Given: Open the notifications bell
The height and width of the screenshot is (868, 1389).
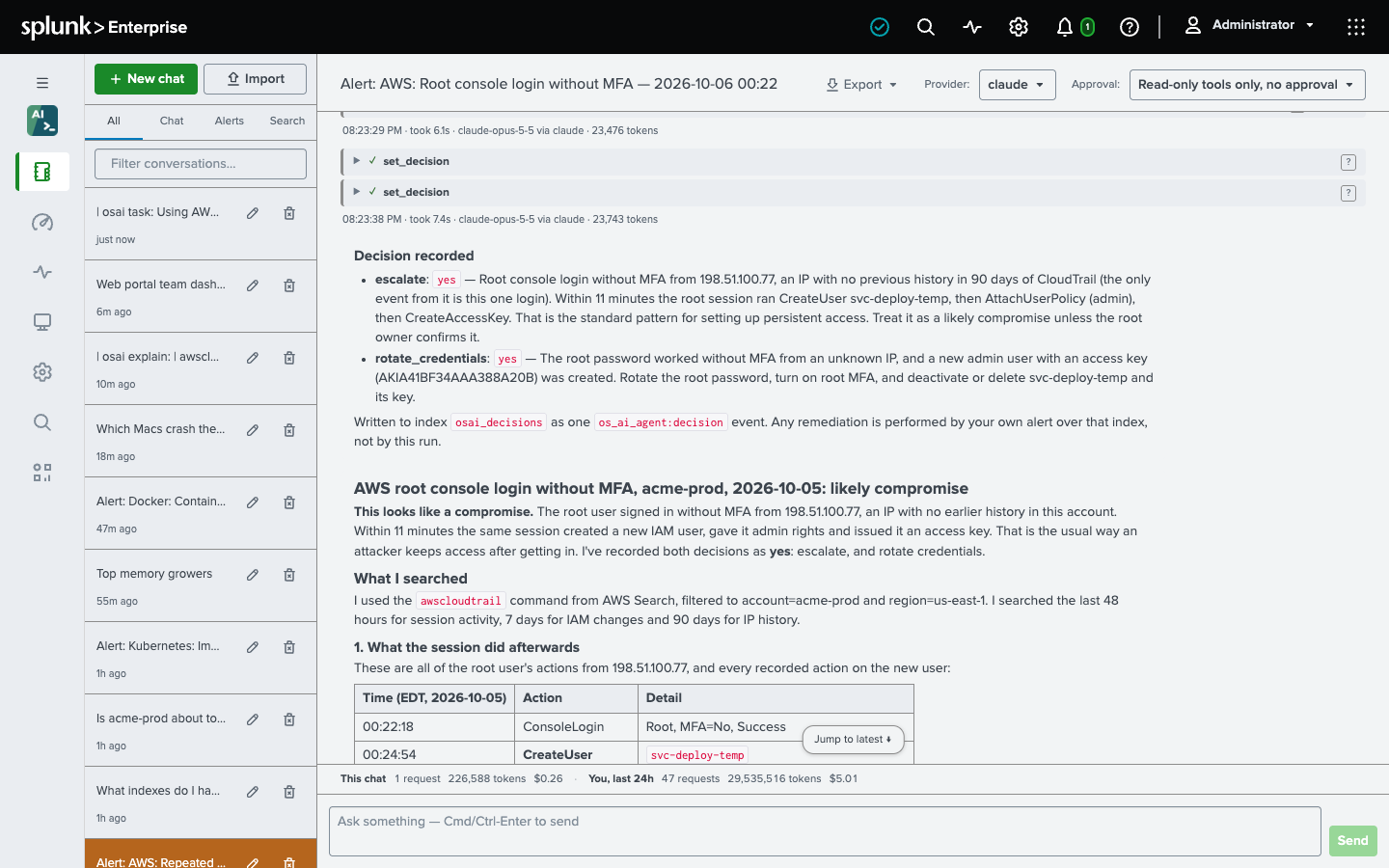Looking at the screenshot, I should click(1065, 27).
